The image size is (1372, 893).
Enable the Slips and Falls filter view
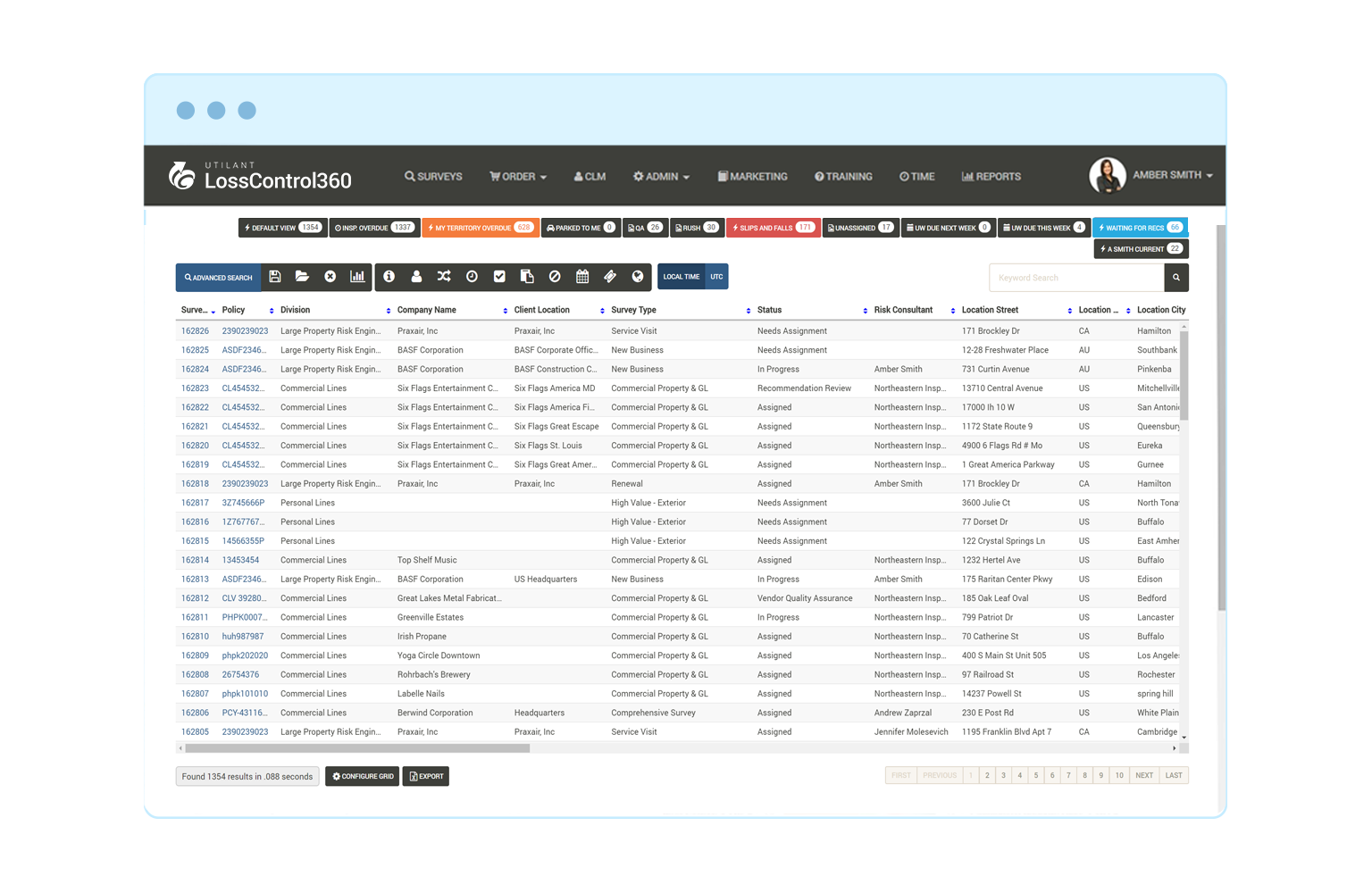click(772, 227)
